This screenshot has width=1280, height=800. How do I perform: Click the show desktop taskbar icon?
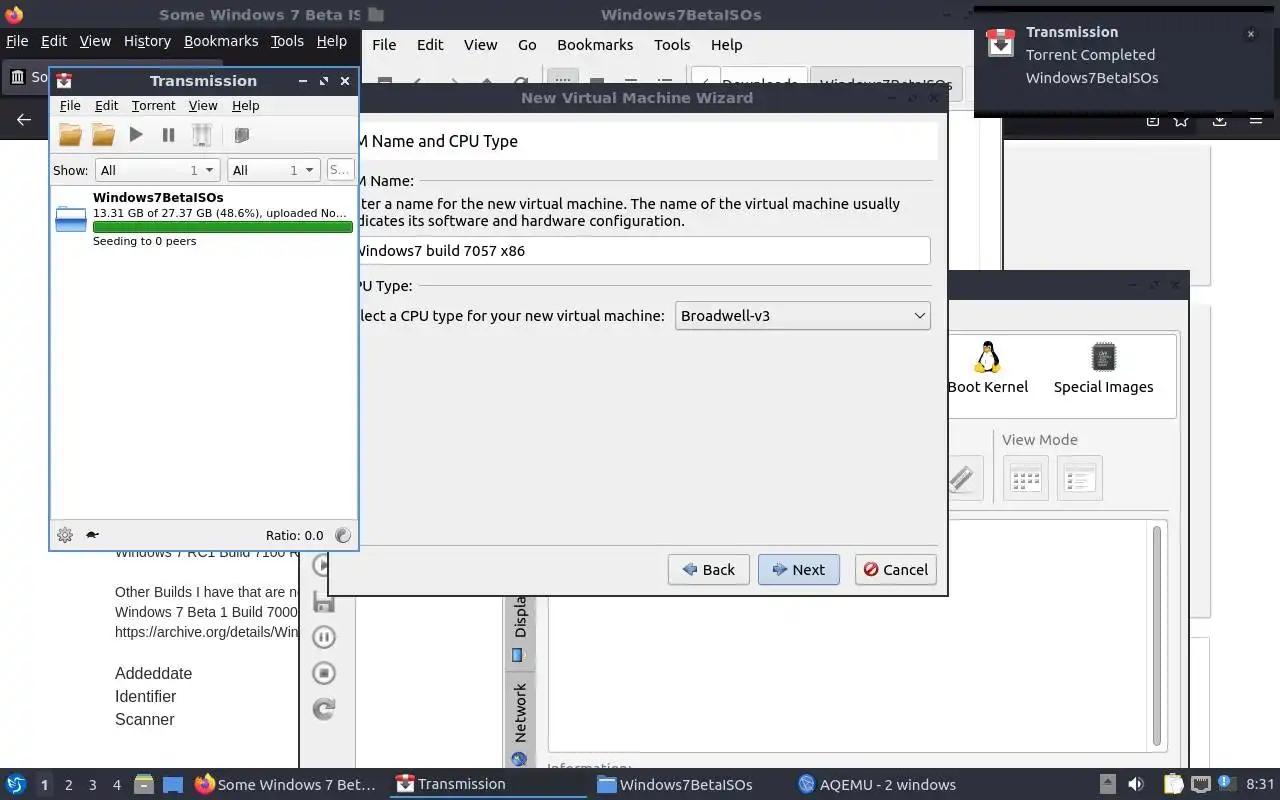(173, 784)
